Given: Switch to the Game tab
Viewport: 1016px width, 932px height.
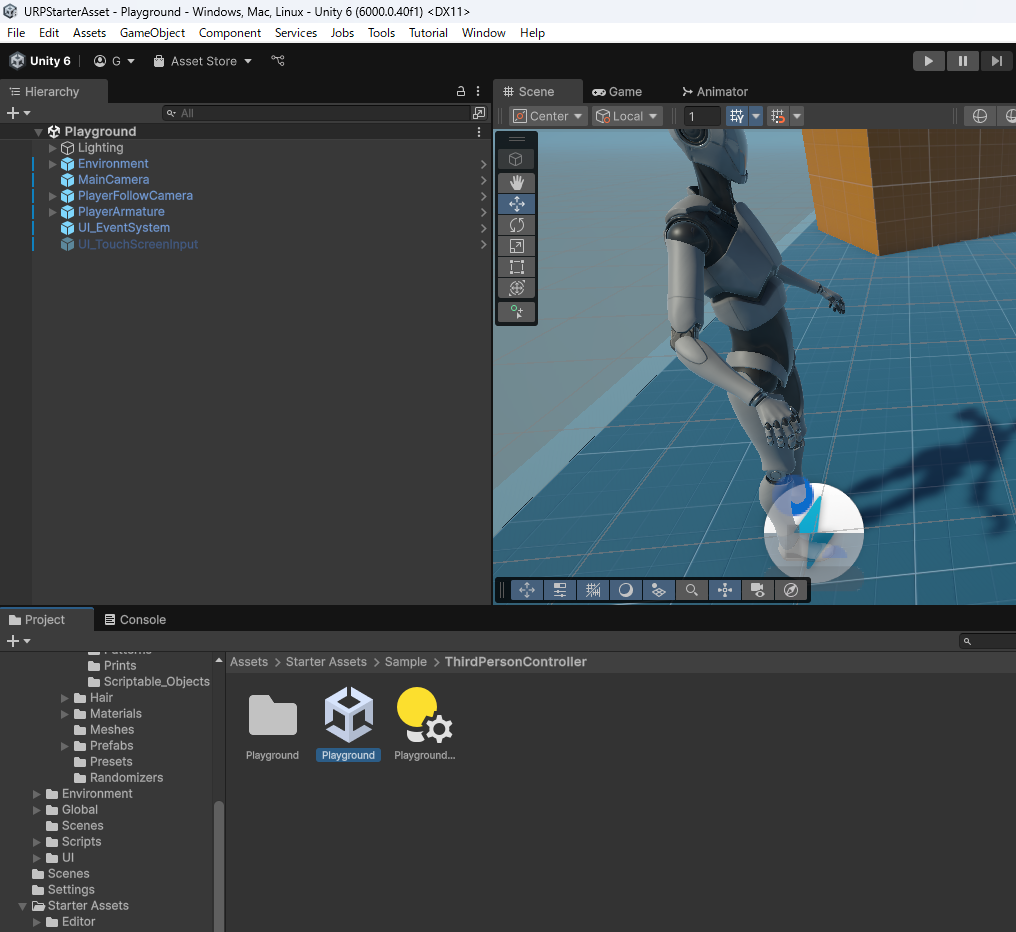Looking at the screenshot, I should coord(617,91).
